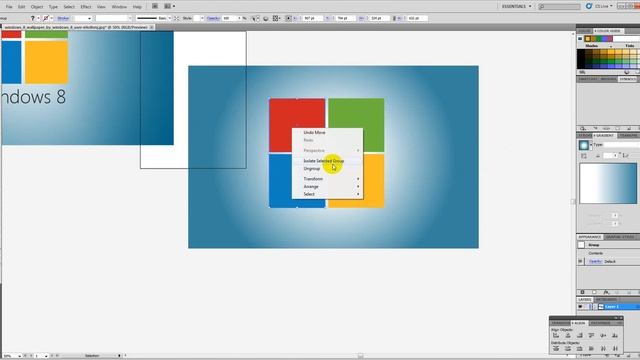
Task: Click the opacity value field
Action: pos(229,18)
